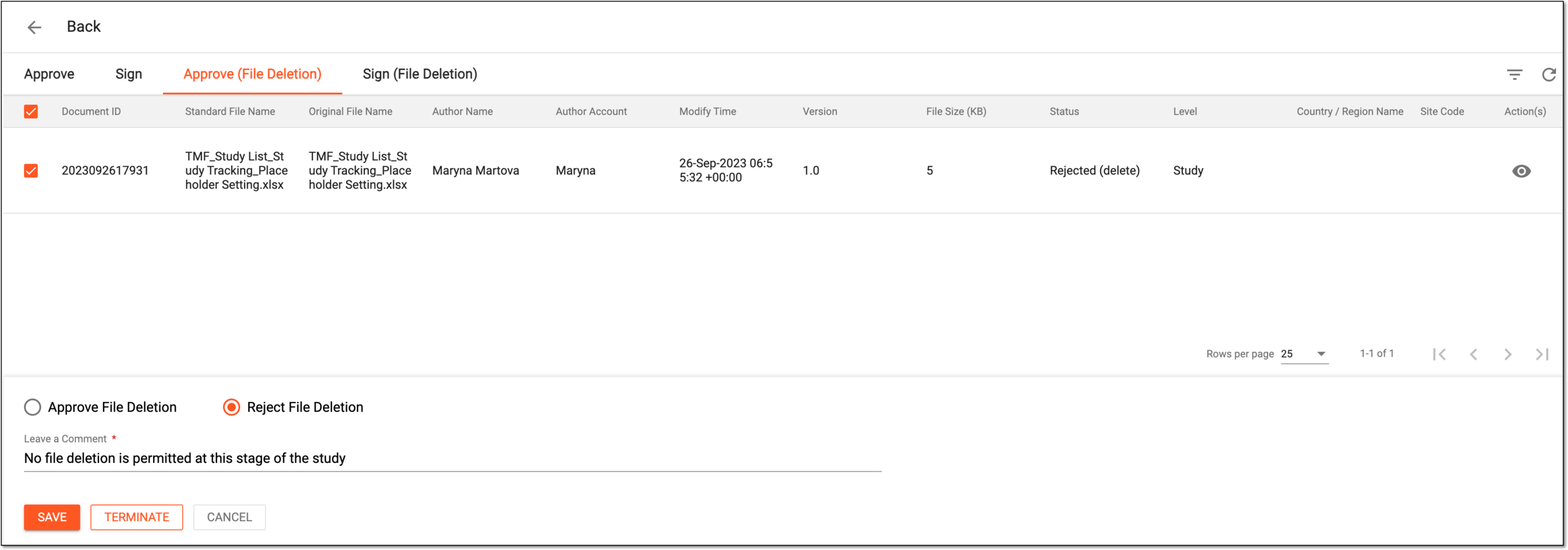The height and width of the screenshot is (550, 1568).
Task: Click the refresh icon
Action: click(1549, 75)
